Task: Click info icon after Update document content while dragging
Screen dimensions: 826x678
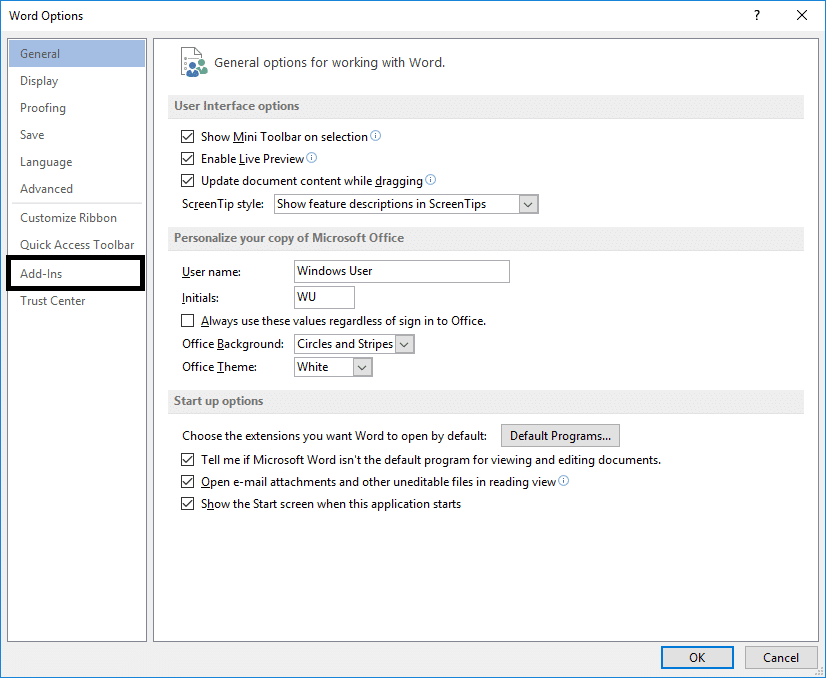Action: coord(431,181)
